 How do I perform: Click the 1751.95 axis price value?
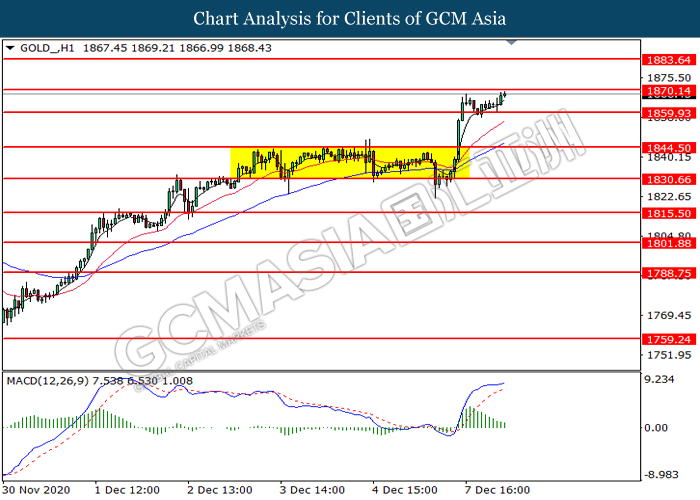pyautogui.click(x=669, y=355)
